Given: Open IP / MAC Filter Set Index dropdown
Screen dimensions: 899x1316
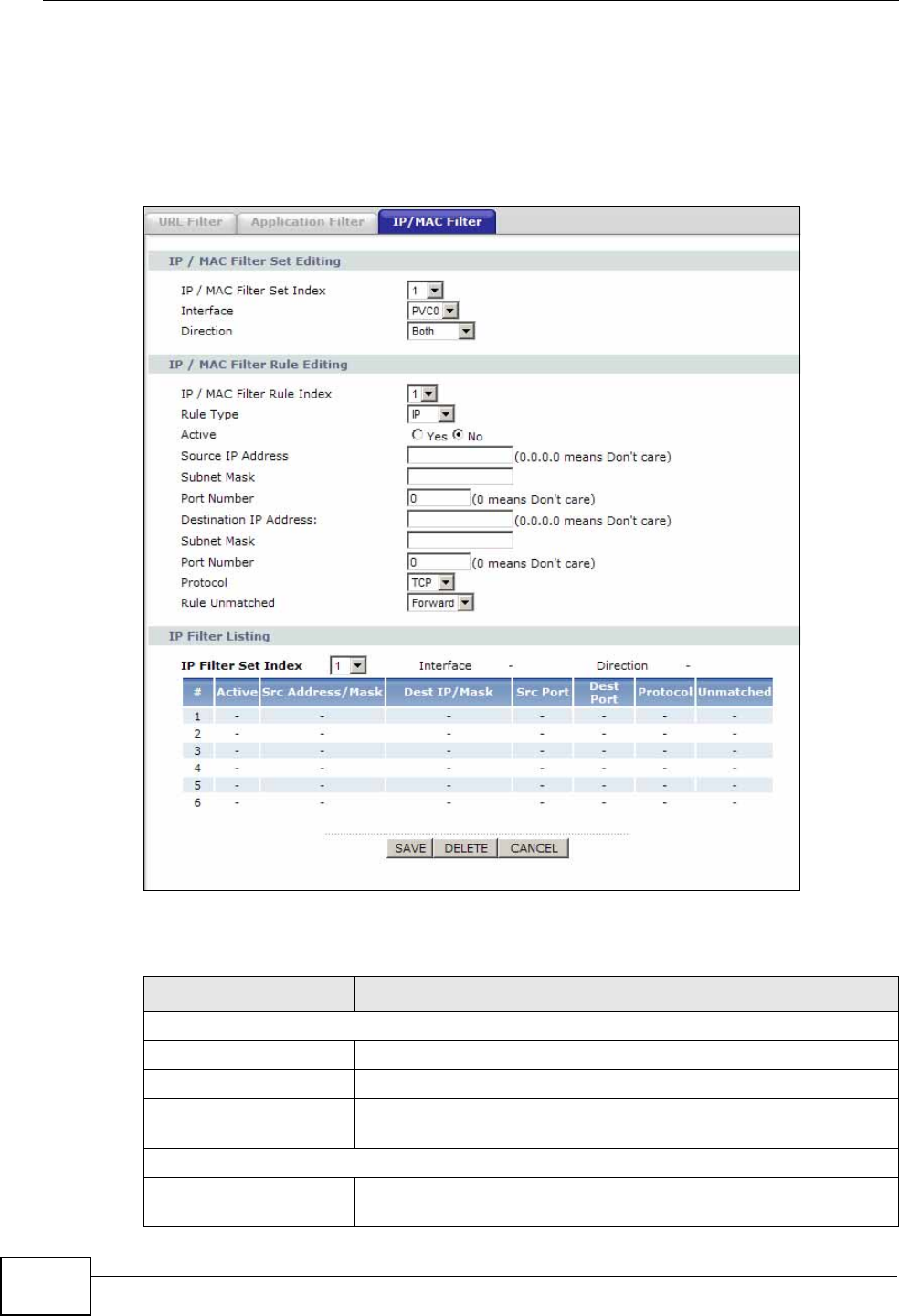Looking at the screenshot, I should coord(425,291).
